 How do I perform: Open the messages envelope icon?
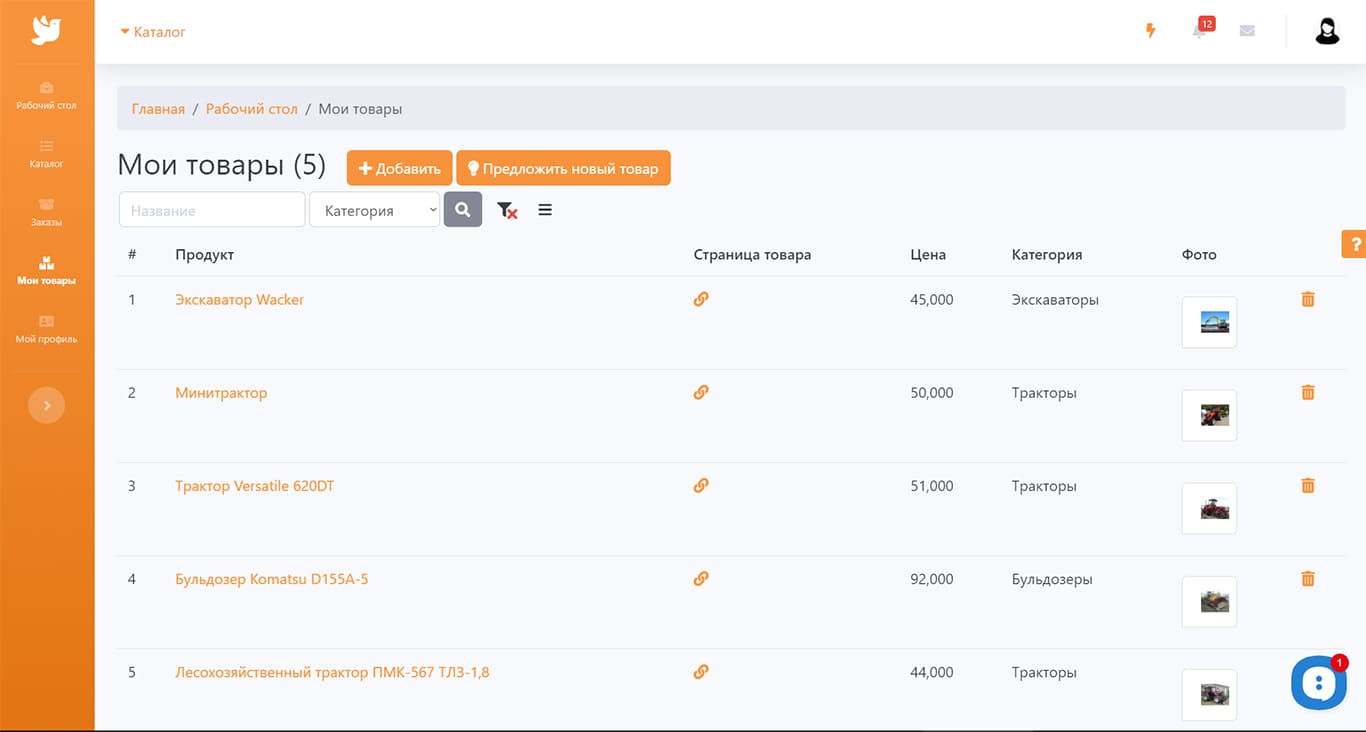coord(1247,31)
